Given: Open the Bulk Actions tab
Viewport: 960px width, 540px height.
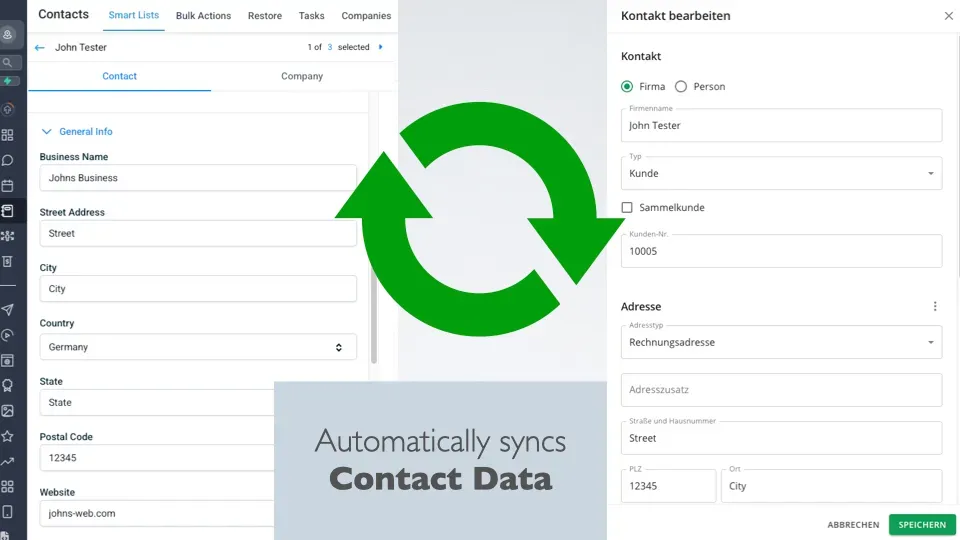Looking at the screenshot, I should [x=203, y=16].
